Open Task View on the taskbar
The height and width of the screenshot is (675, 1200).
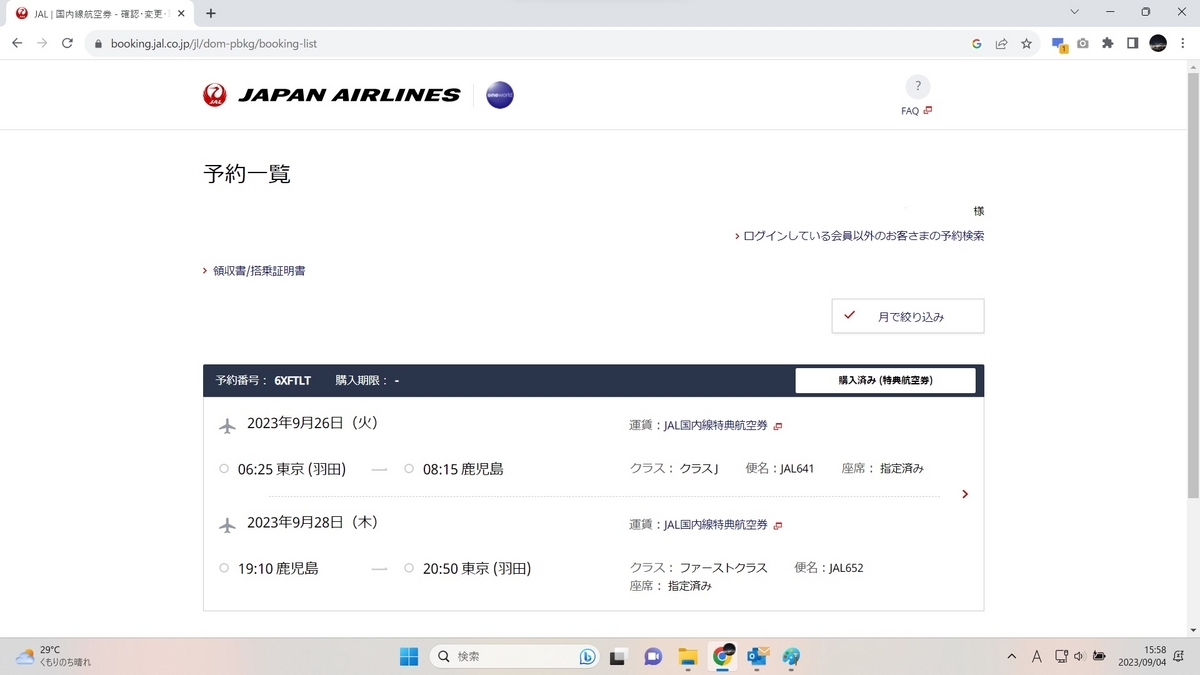point(618,657)
